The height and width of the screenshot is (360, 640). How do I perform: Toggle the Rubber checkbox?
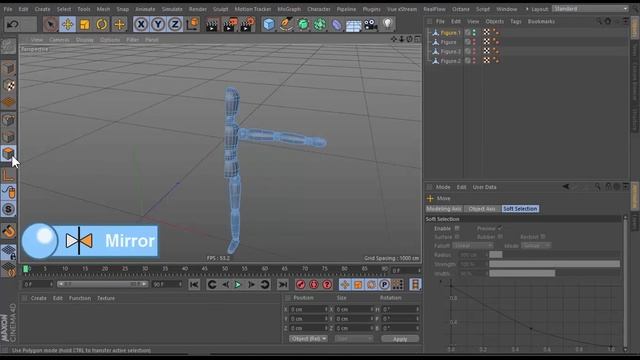point(500,237)
